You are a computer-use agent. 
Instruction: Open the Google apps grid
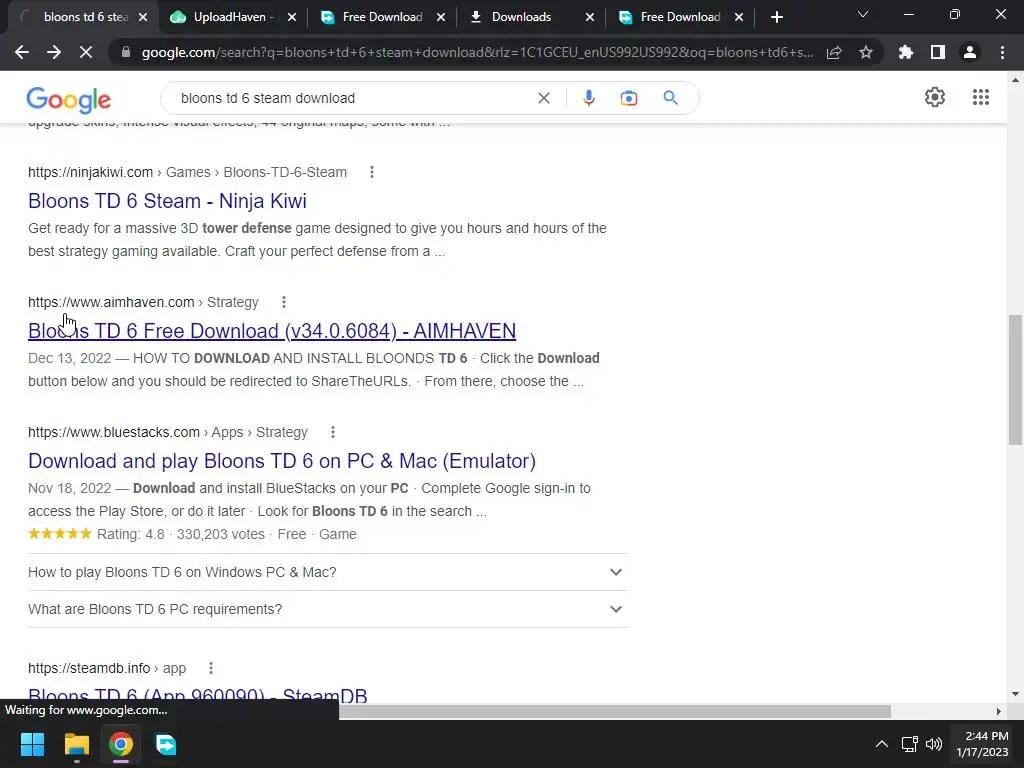coord(980,97)
